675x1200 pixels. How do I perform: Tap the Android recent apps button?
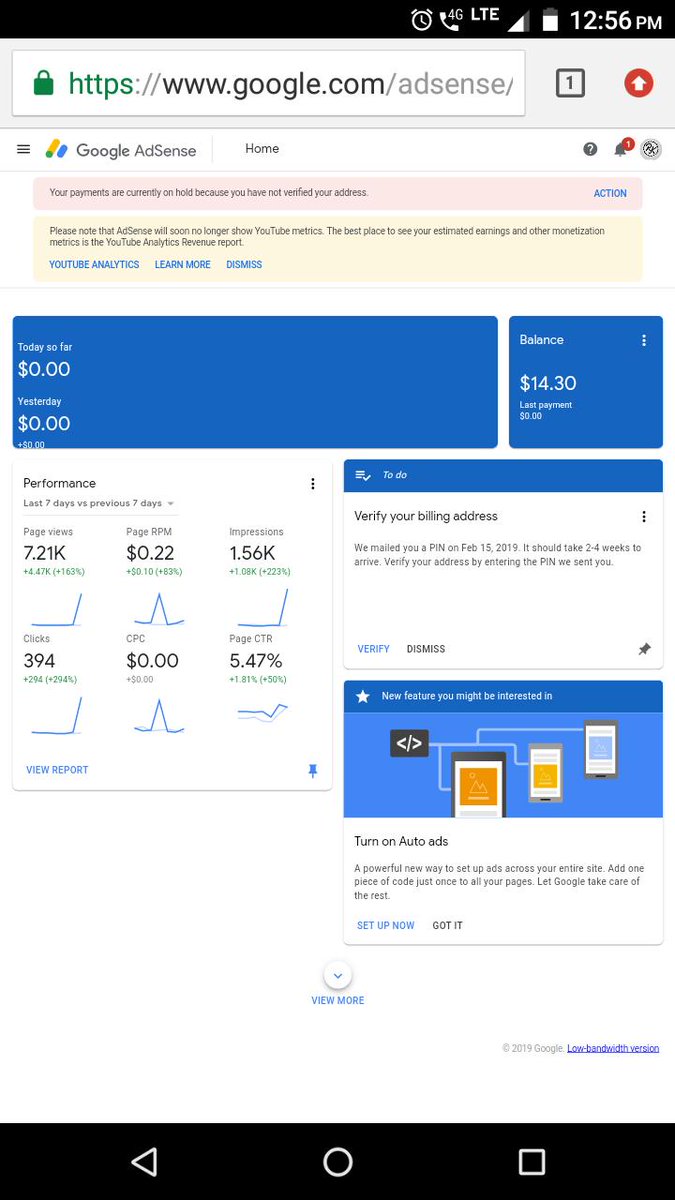532,1161
